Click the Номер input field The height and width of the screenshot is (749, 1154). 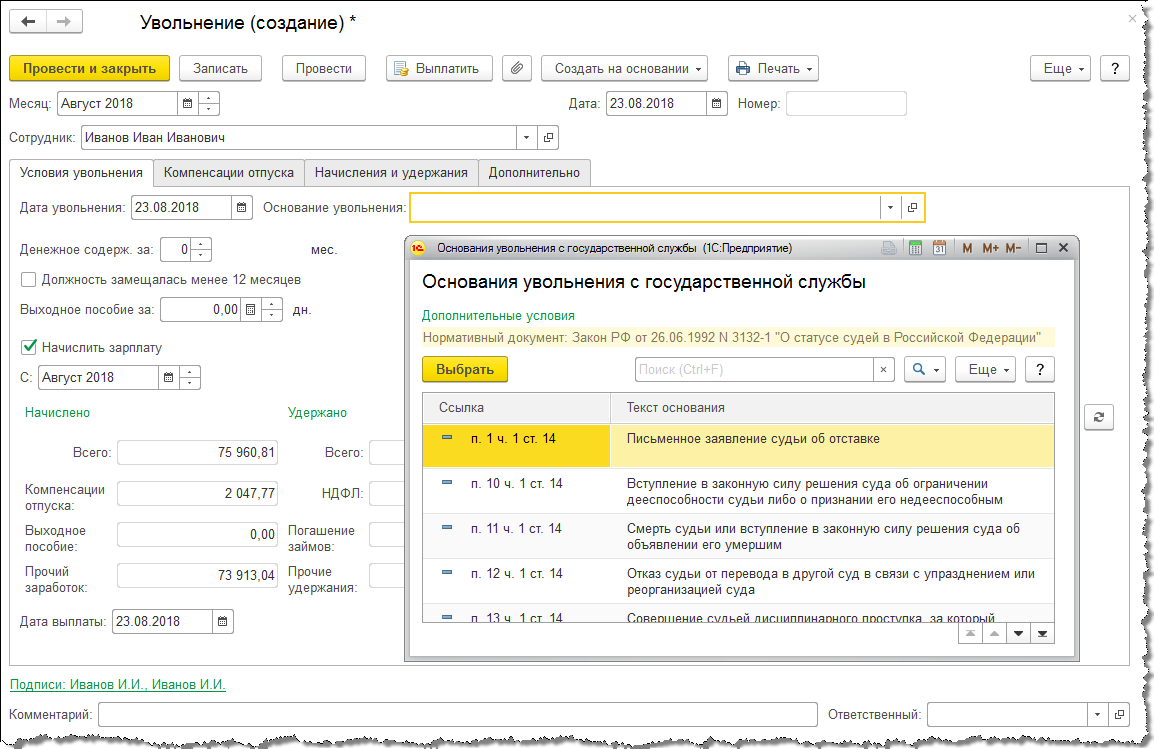[846, 104]
